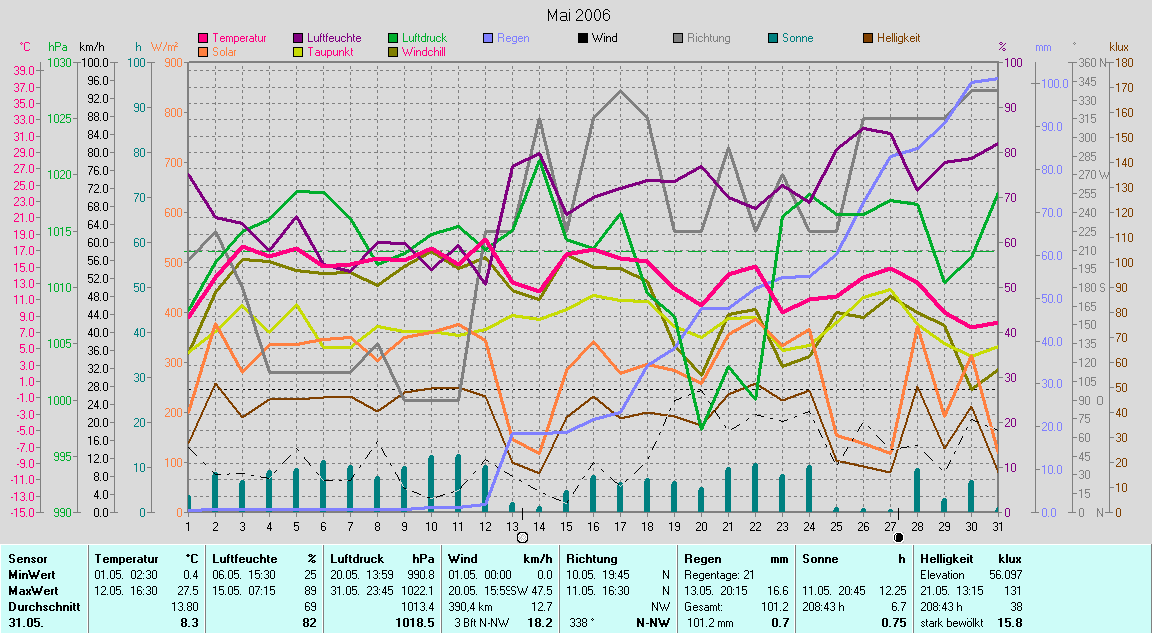
Task: Click the pink Temperatur legend swatch
Action: [x=204, y=38]
